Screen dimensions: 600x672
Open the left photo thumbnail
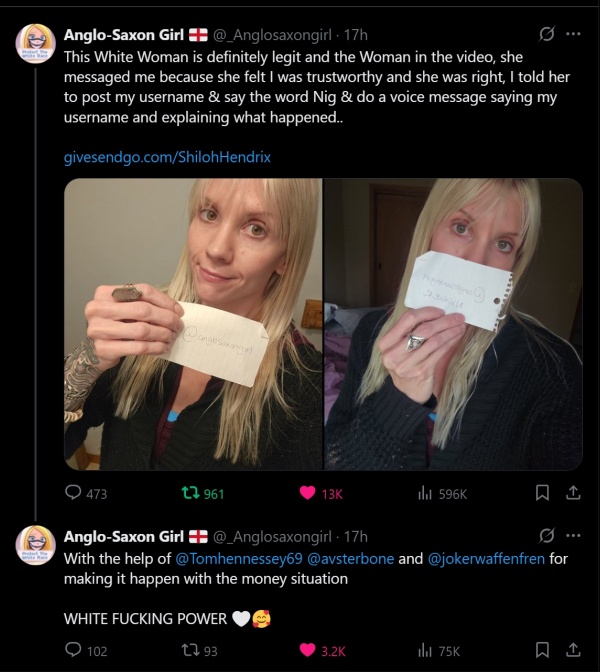point(193,324)
